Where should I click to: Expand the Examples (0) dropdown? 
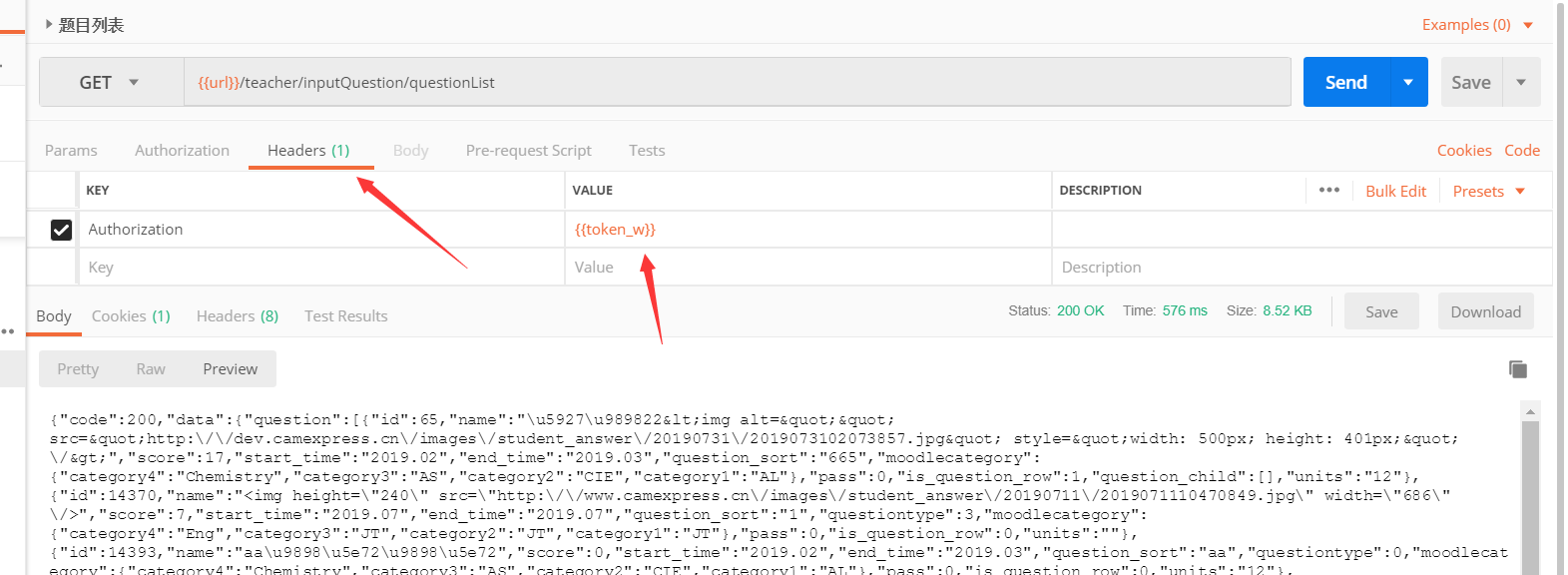click(x=1527, y=25)
